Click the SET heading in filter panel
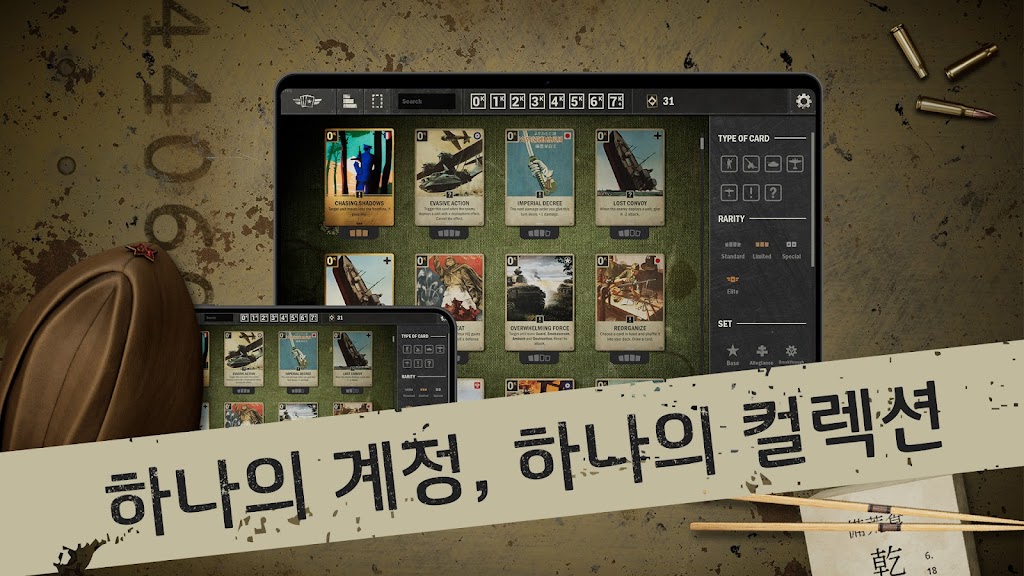 point(725,323)
